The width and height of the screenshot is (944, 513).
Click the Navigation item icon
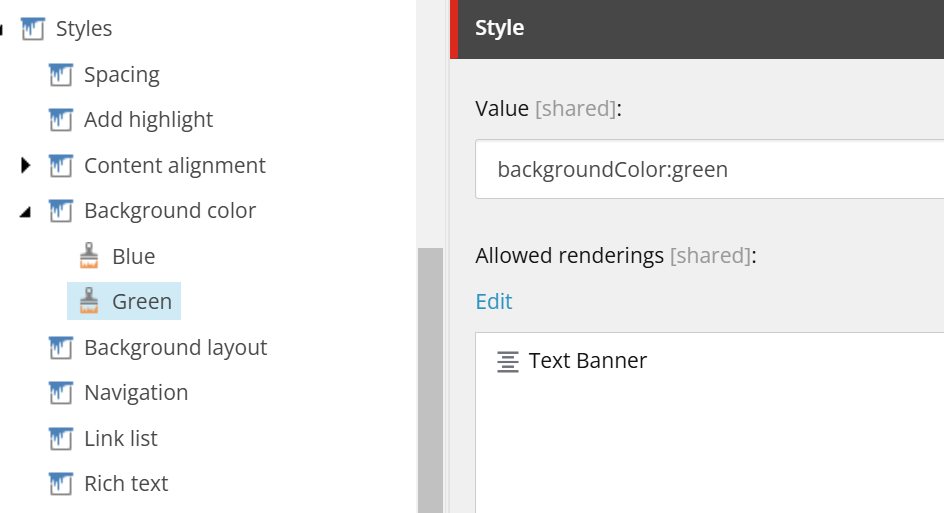(61, 393)
